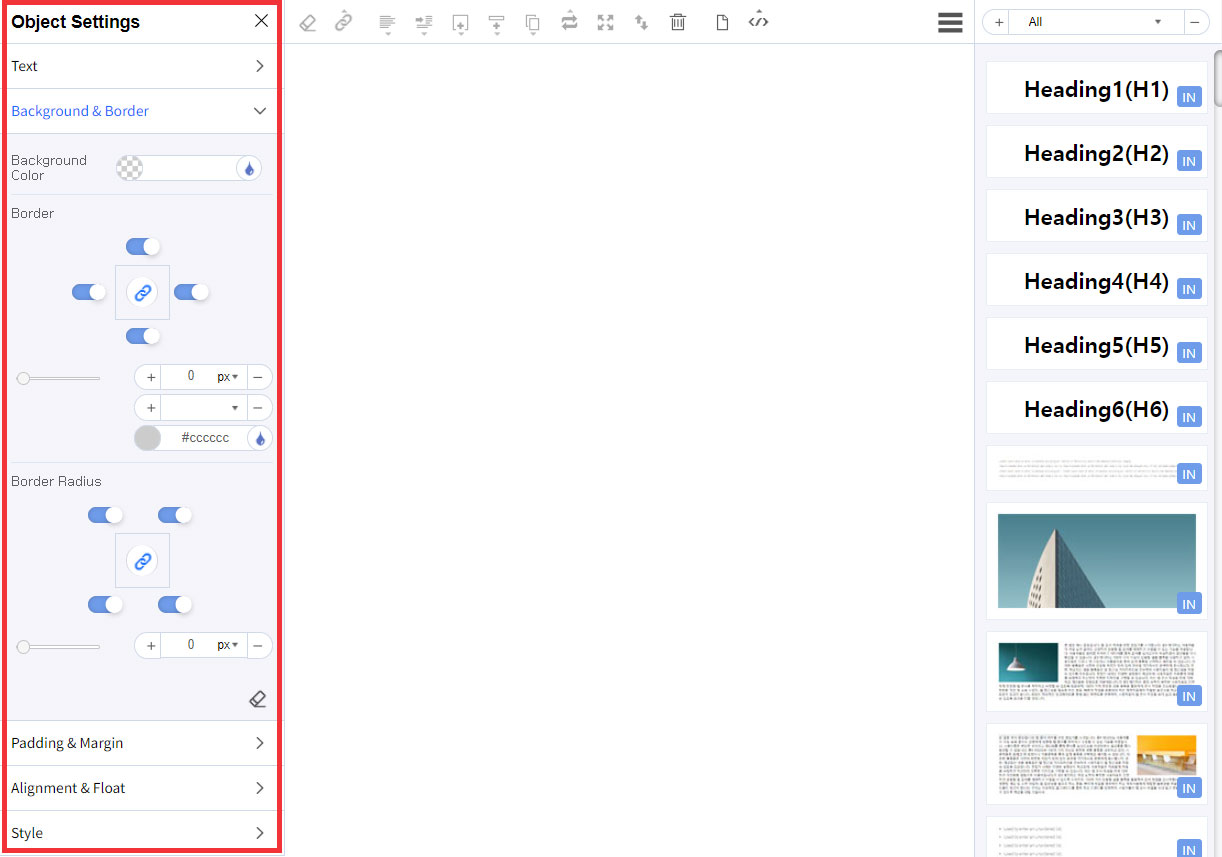1222x857 pixels.
Task: Collapse the Background & Border section
Action: (138, 111)
